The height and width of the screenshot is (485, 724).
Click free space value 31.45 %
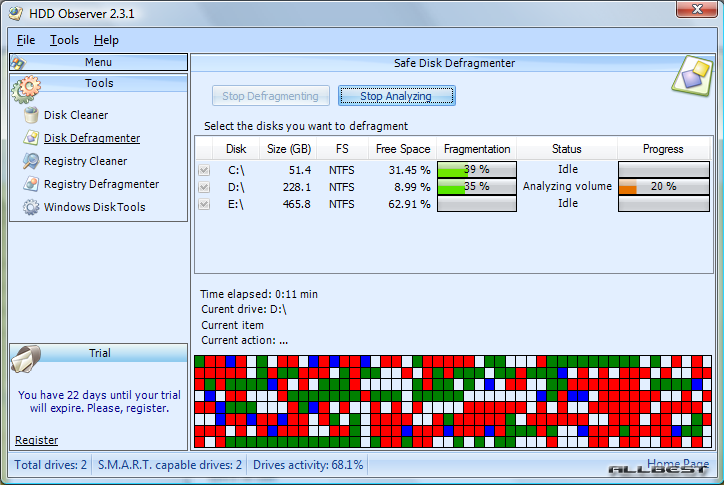[x=409, y=170]
